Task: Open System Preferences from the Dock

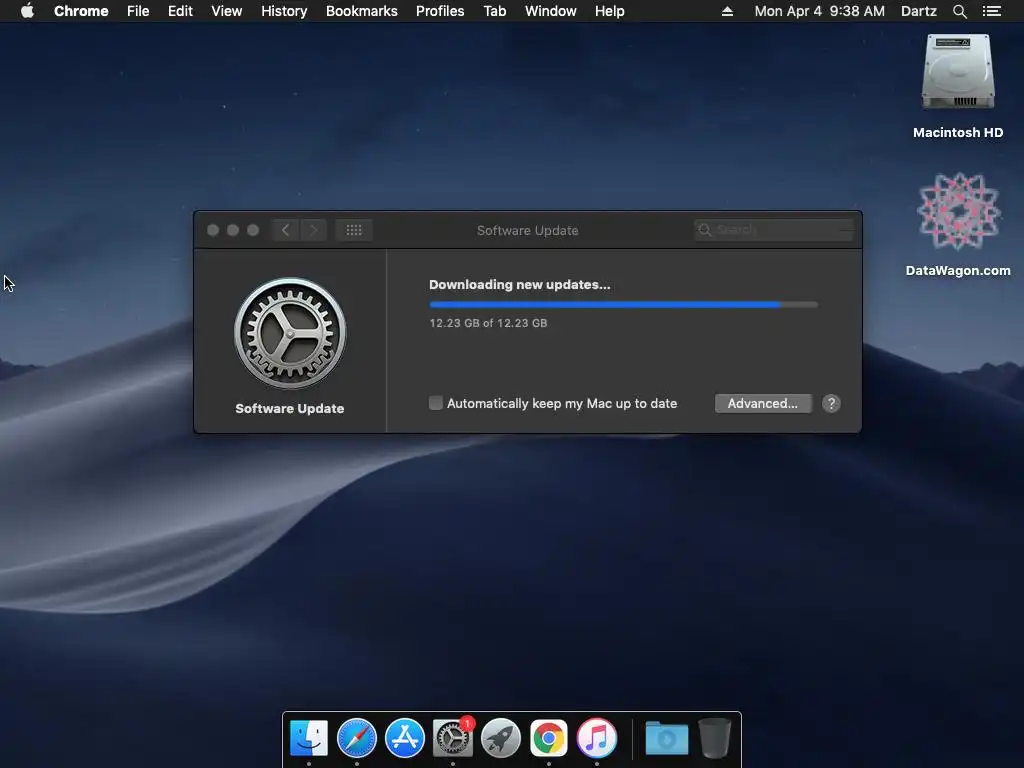Action: click(453, 738)
